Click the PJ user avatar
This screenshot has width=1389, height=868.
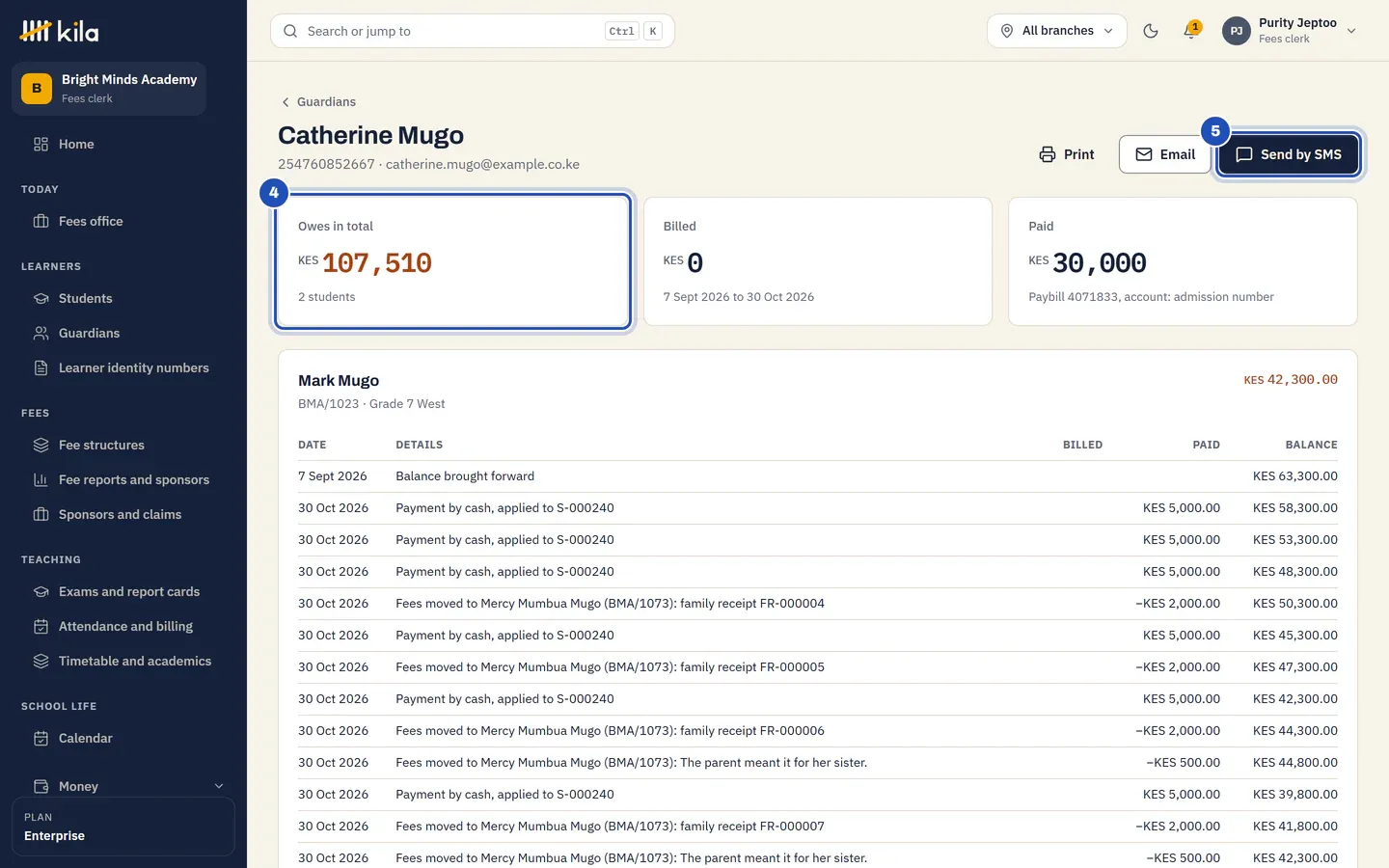tap(1237, 31)
